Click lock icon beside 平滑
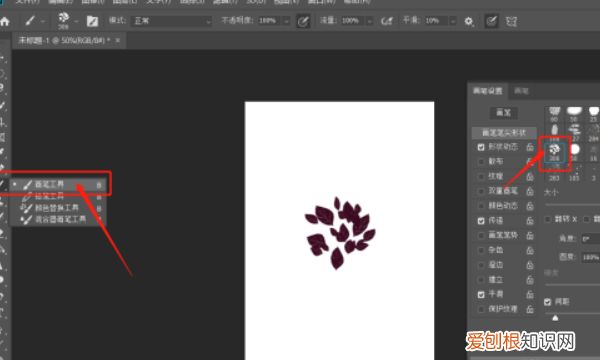The image size is (600, 360). [530, 294]
